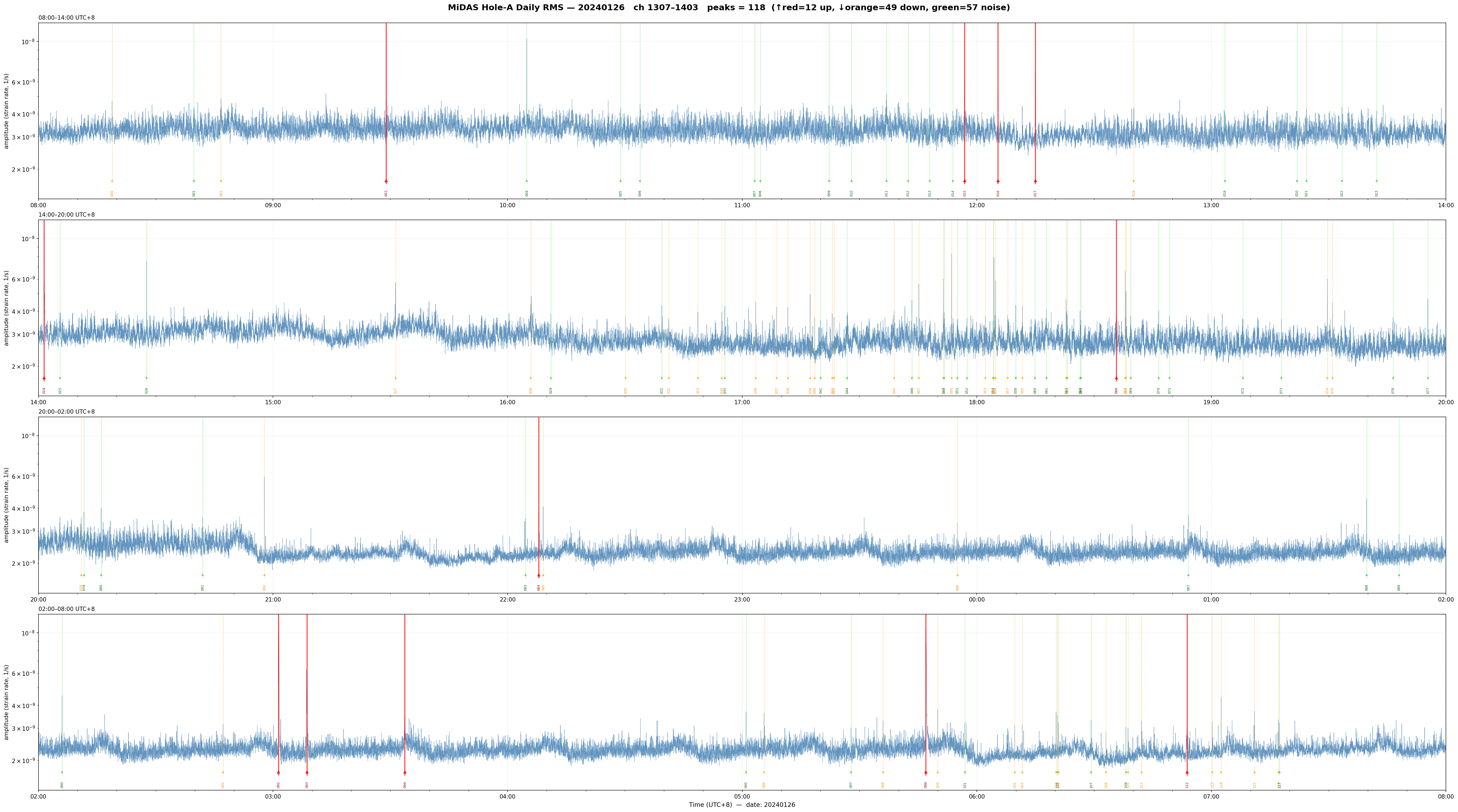
Task: Click the orange peak label 115
Action: 1254,785
